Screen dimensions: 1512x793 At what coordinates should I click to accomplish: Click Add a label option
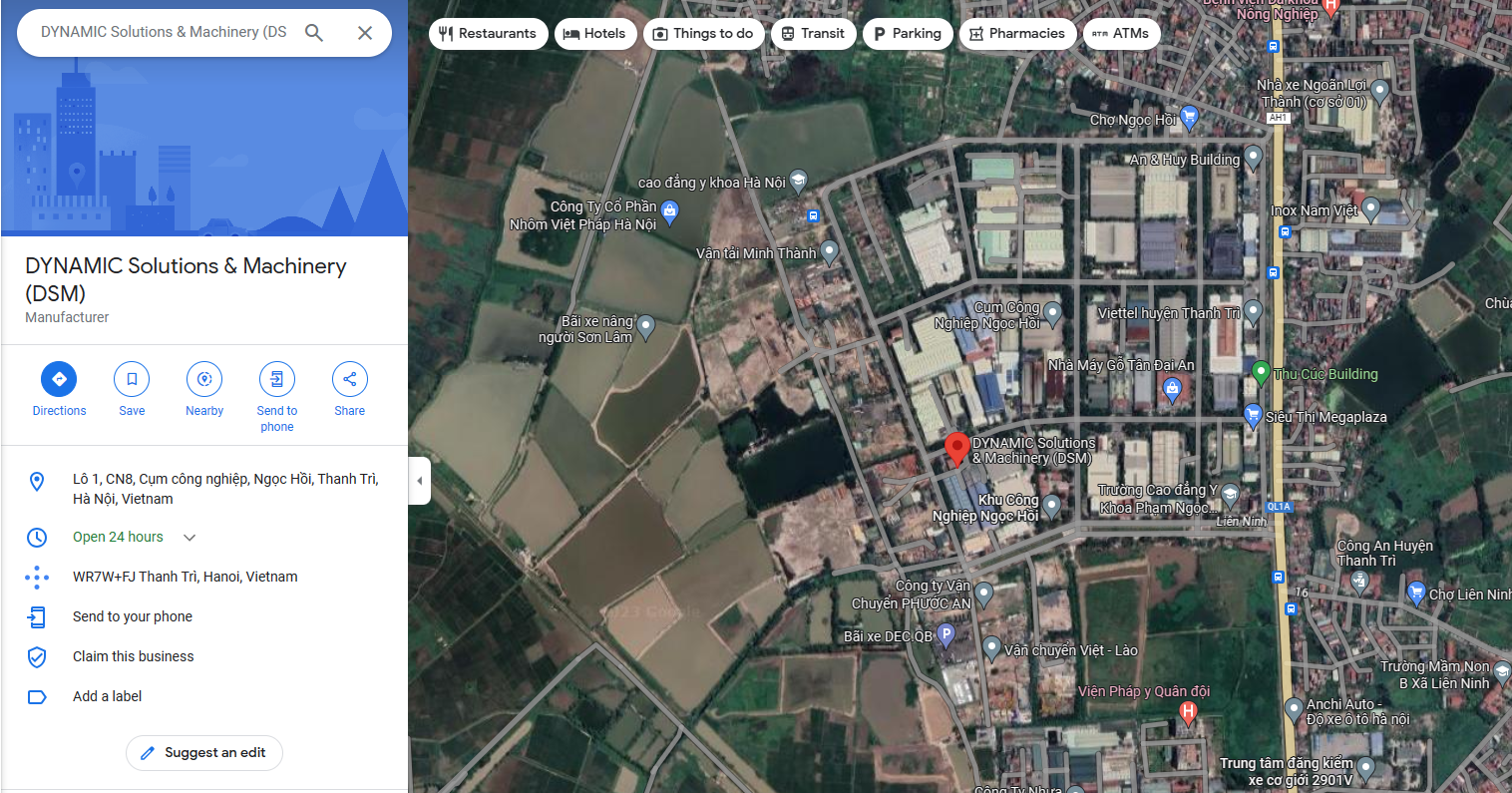pos(108,696)
